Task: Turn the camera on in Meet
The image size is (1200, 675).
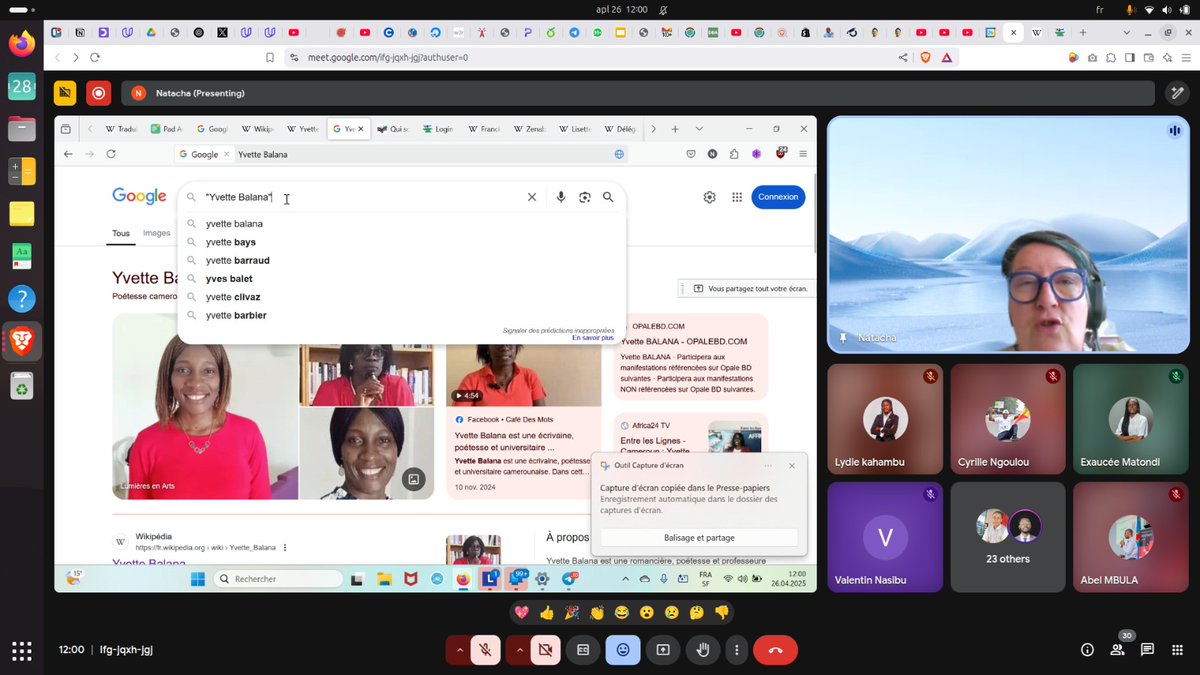Action: click(545, 649)
